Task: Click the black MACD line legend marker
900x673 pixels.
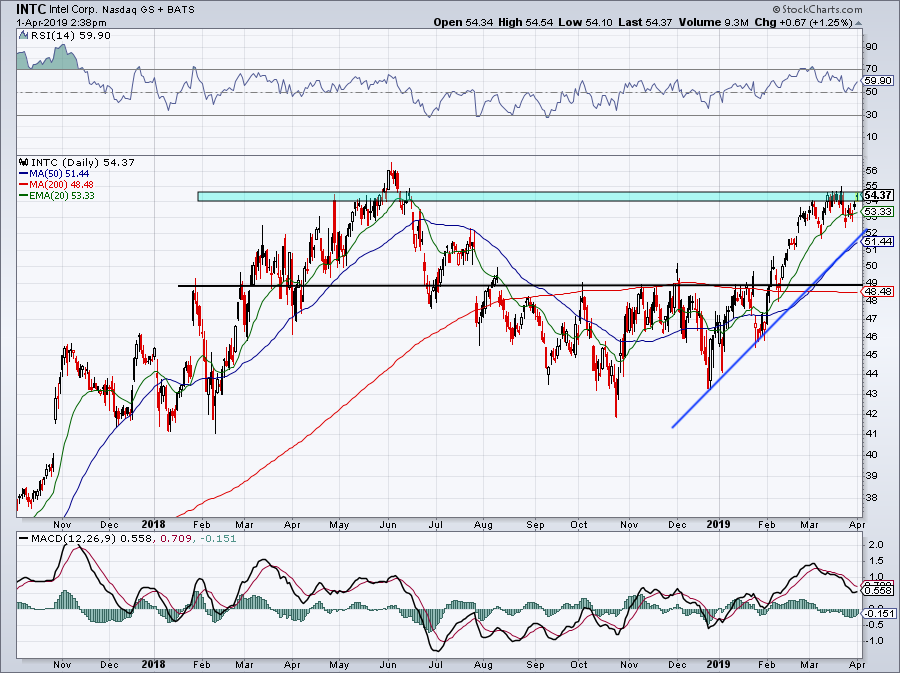Action: (23, 539)
